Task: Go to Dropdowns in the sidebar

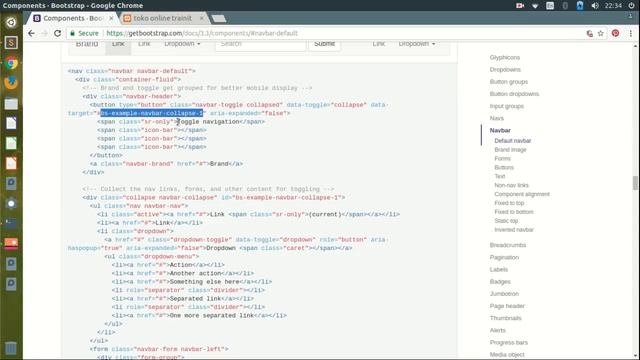Action: click(505, 70)
